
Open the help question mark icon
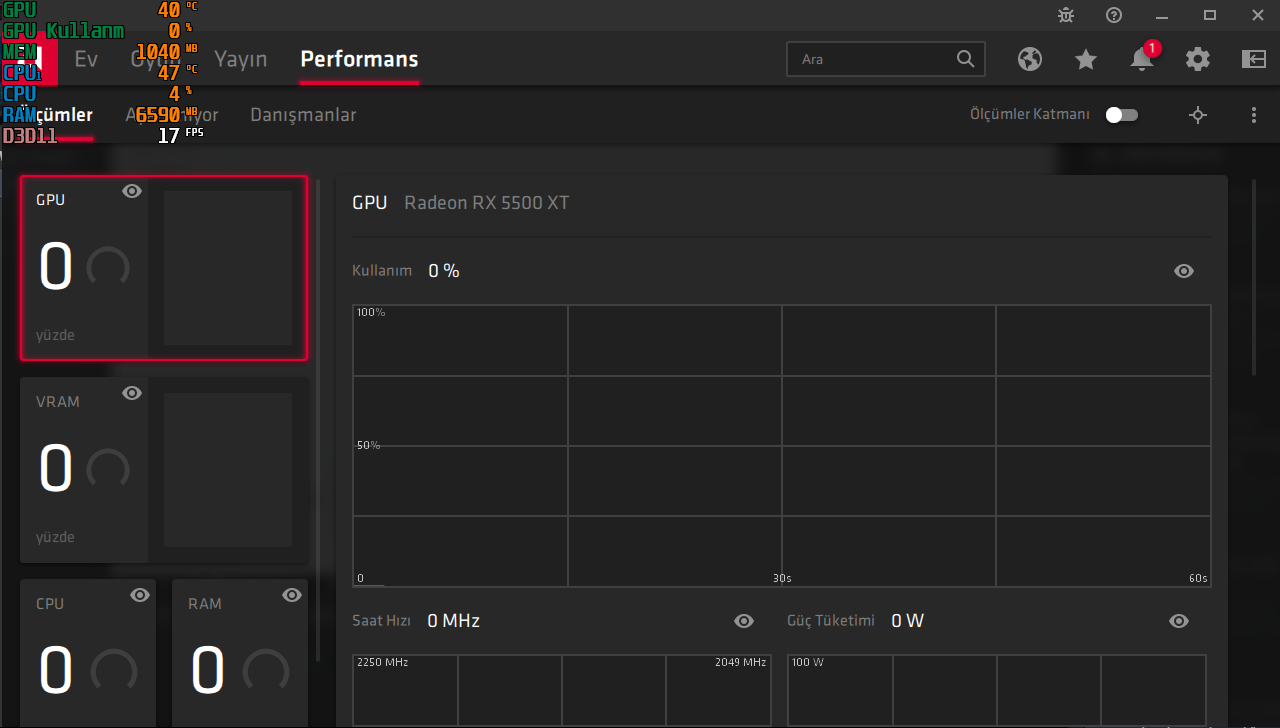tap(1114, 15)
